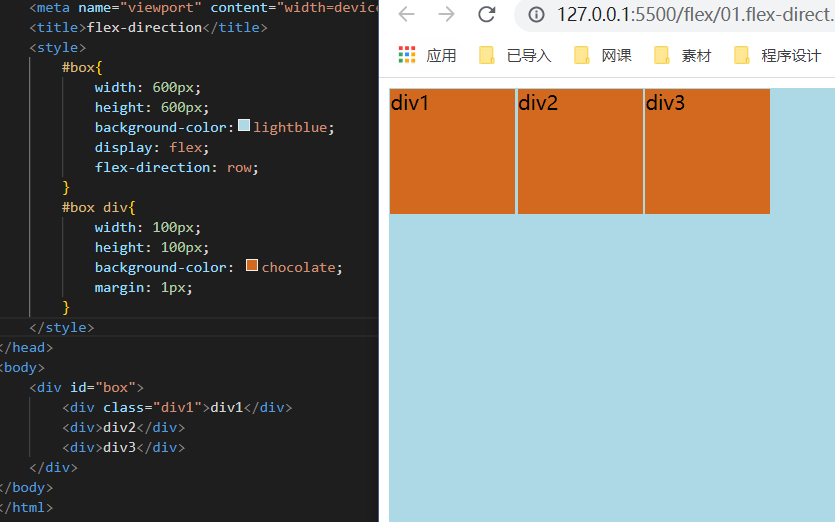Click the address bar URL text

[x=695, y=14]
